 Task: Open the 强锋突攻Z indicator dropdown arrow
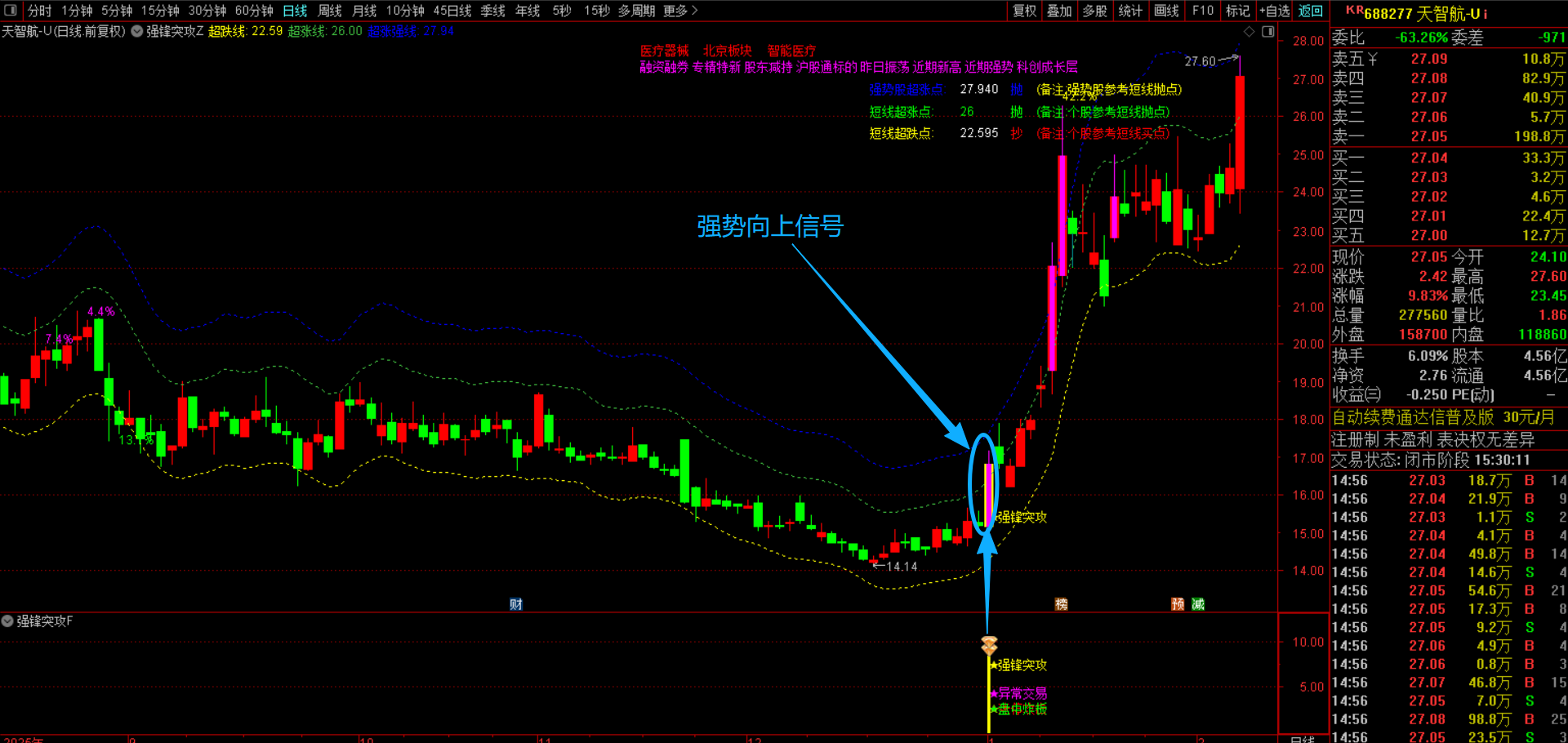[136, 32]
